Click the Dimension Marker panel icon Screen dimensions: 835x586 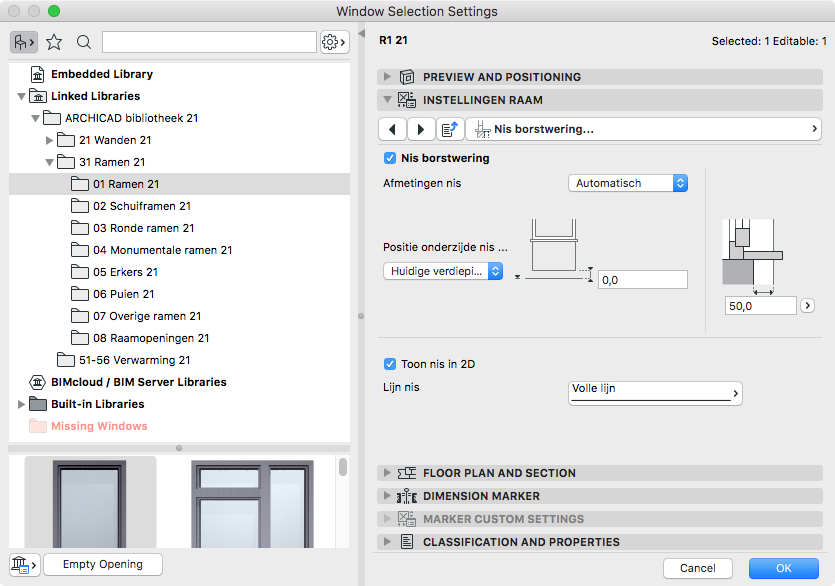(407, 496)
